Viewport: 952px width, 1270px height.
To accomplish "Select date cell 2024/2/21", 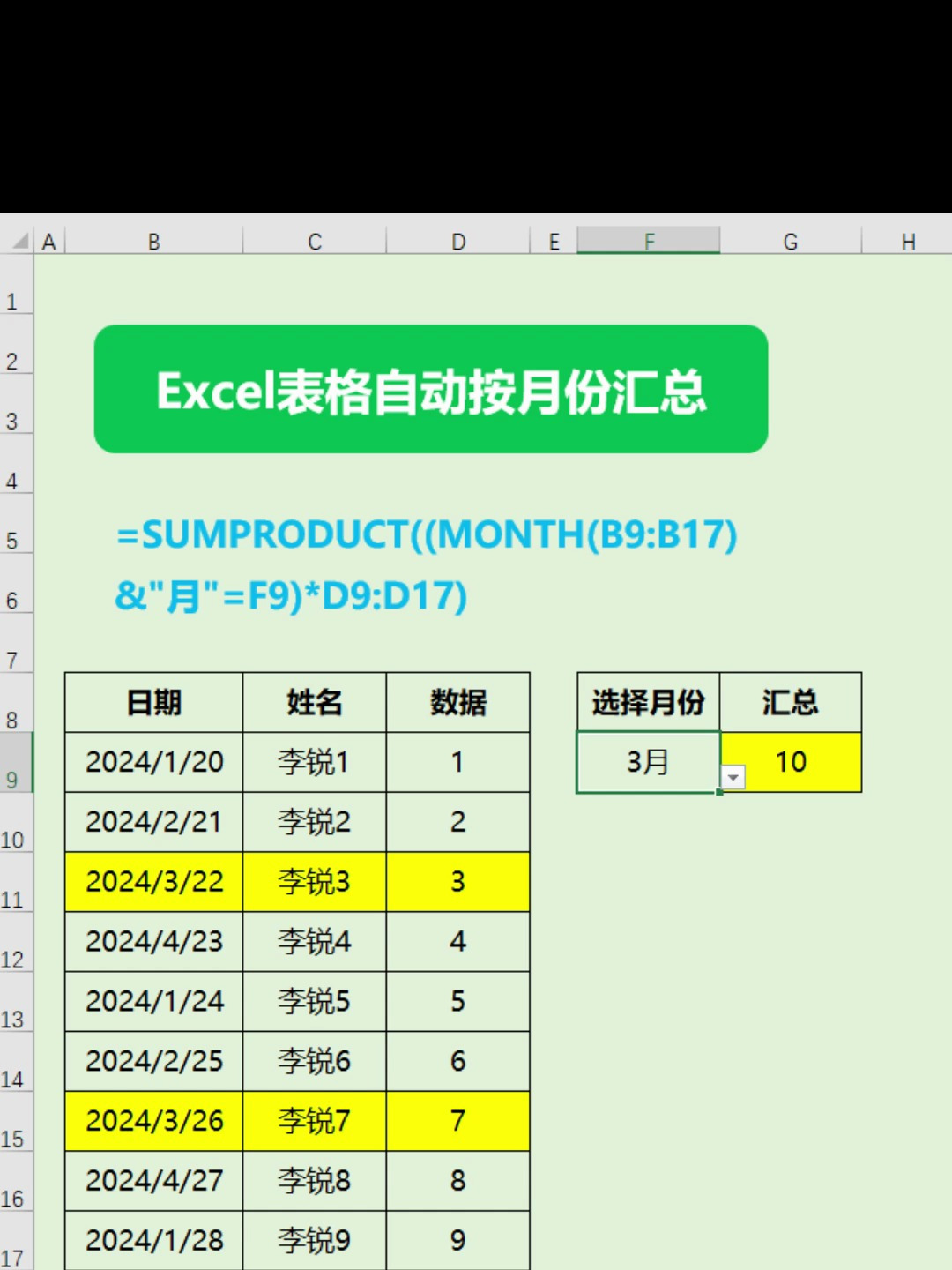I will pos(154,822).
